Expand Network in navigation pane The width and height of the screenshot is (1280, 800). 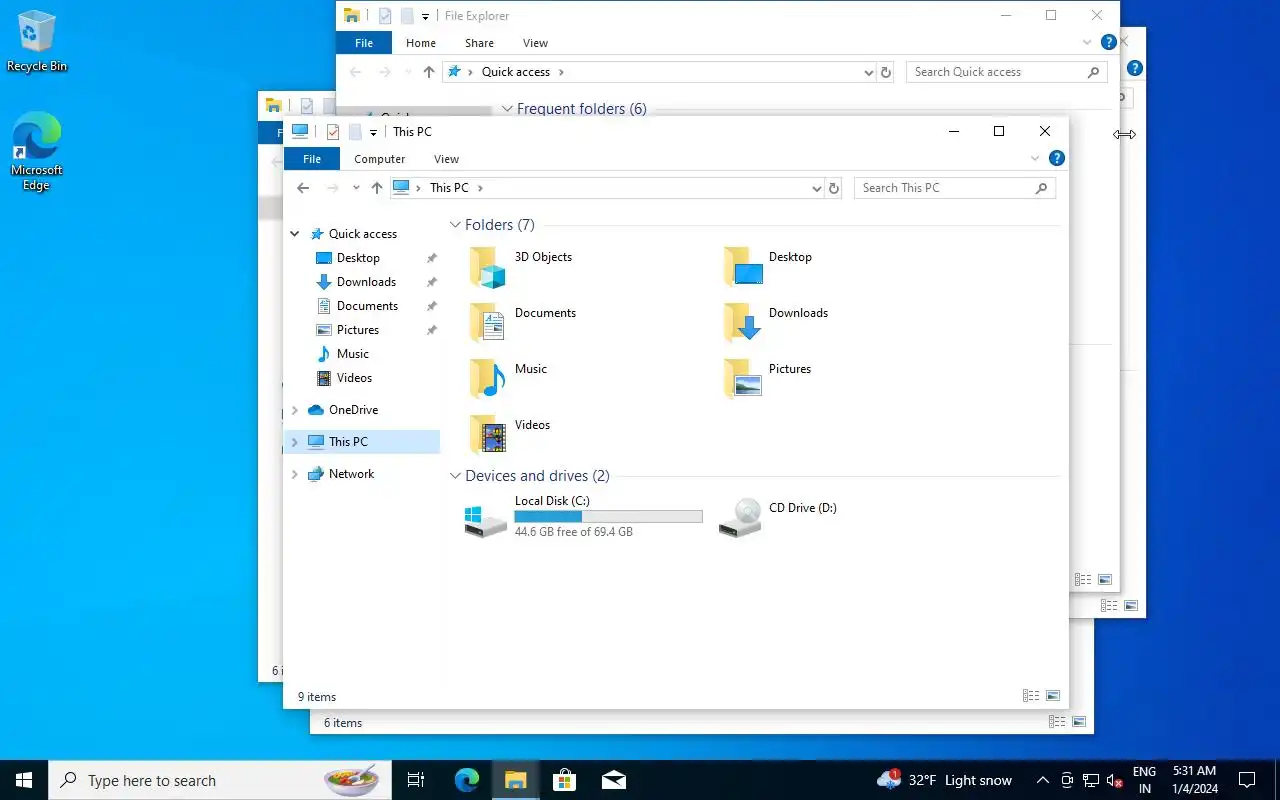coord(295,474)
